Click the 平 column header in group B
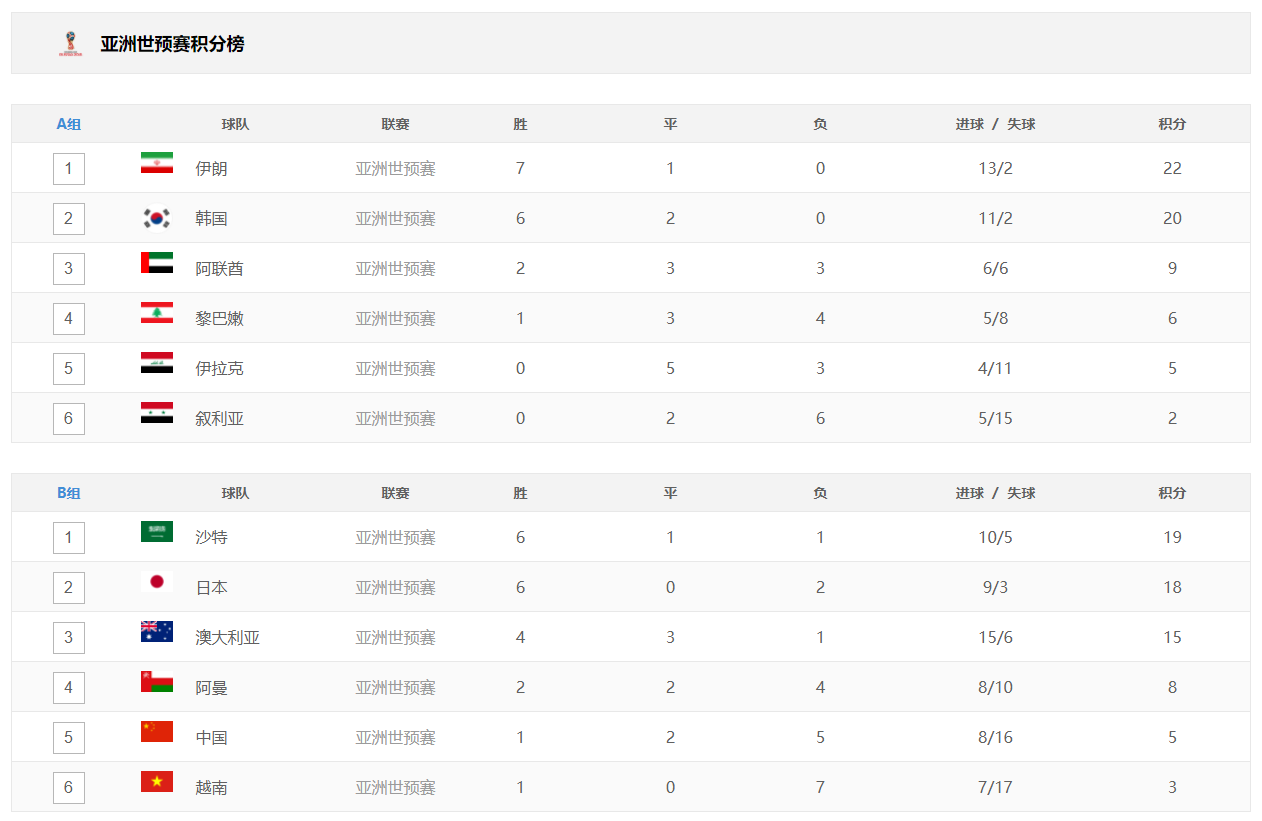The image size is (1262, 821). [x=670, y=493]
